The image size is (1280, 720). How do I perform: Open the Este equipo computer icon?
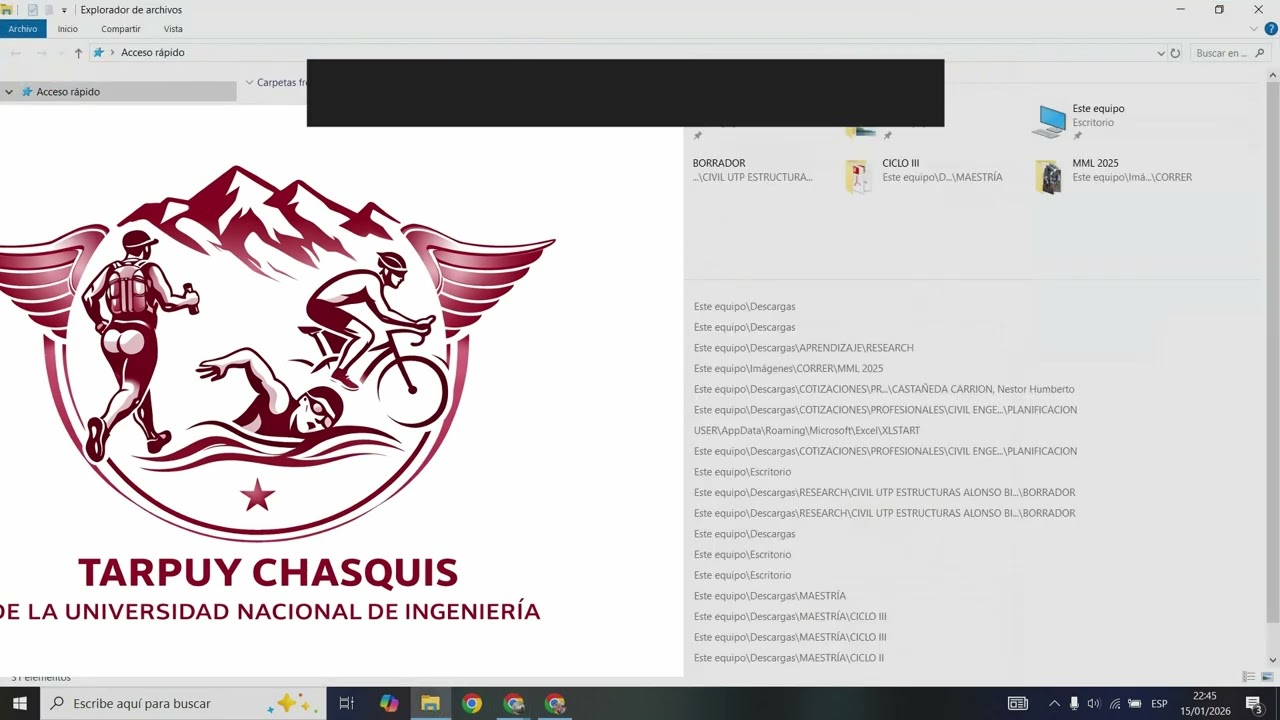point(1049,121)
